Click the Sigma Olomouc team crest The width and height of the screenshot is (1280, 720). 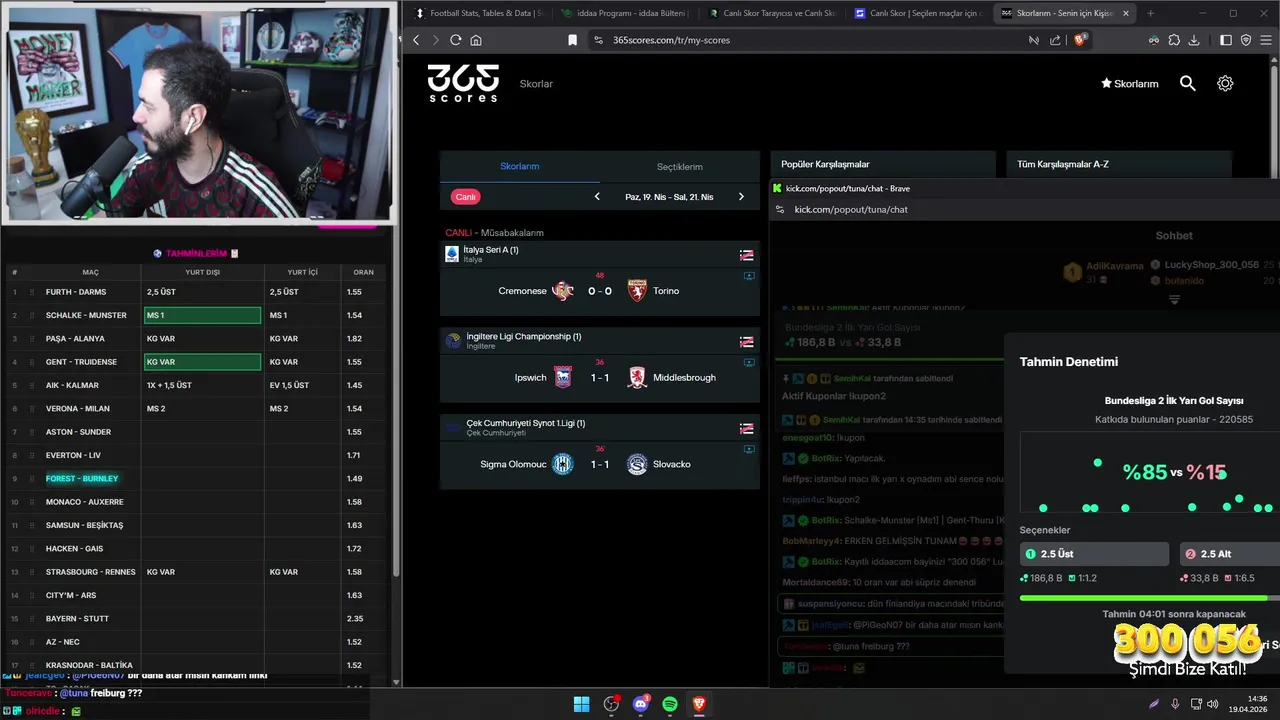pyautogui.click(x=563, y=464)
